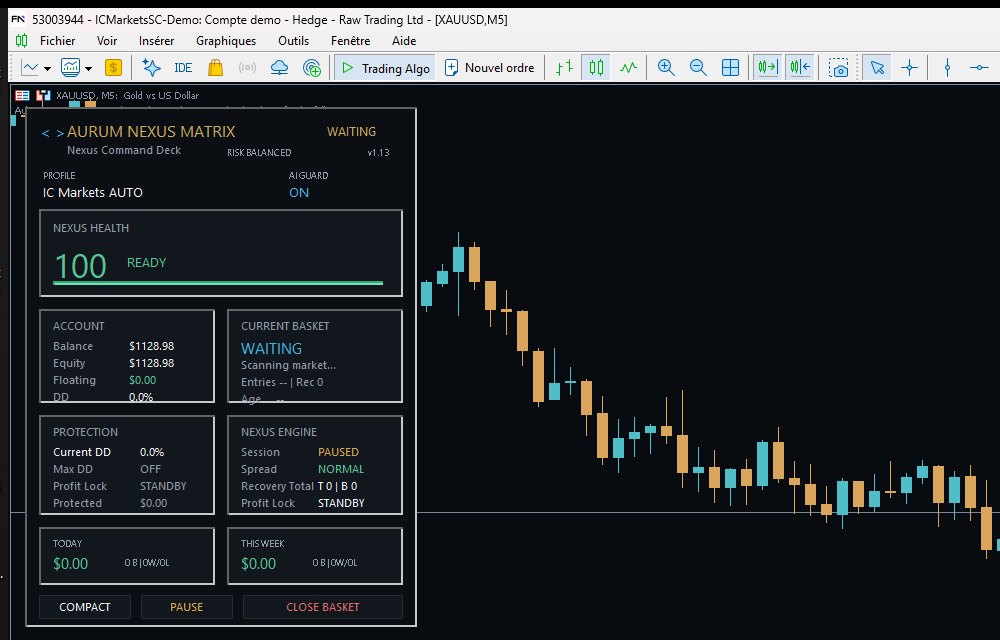Toggle the Trading Algo button

click(x=385, y=68)
